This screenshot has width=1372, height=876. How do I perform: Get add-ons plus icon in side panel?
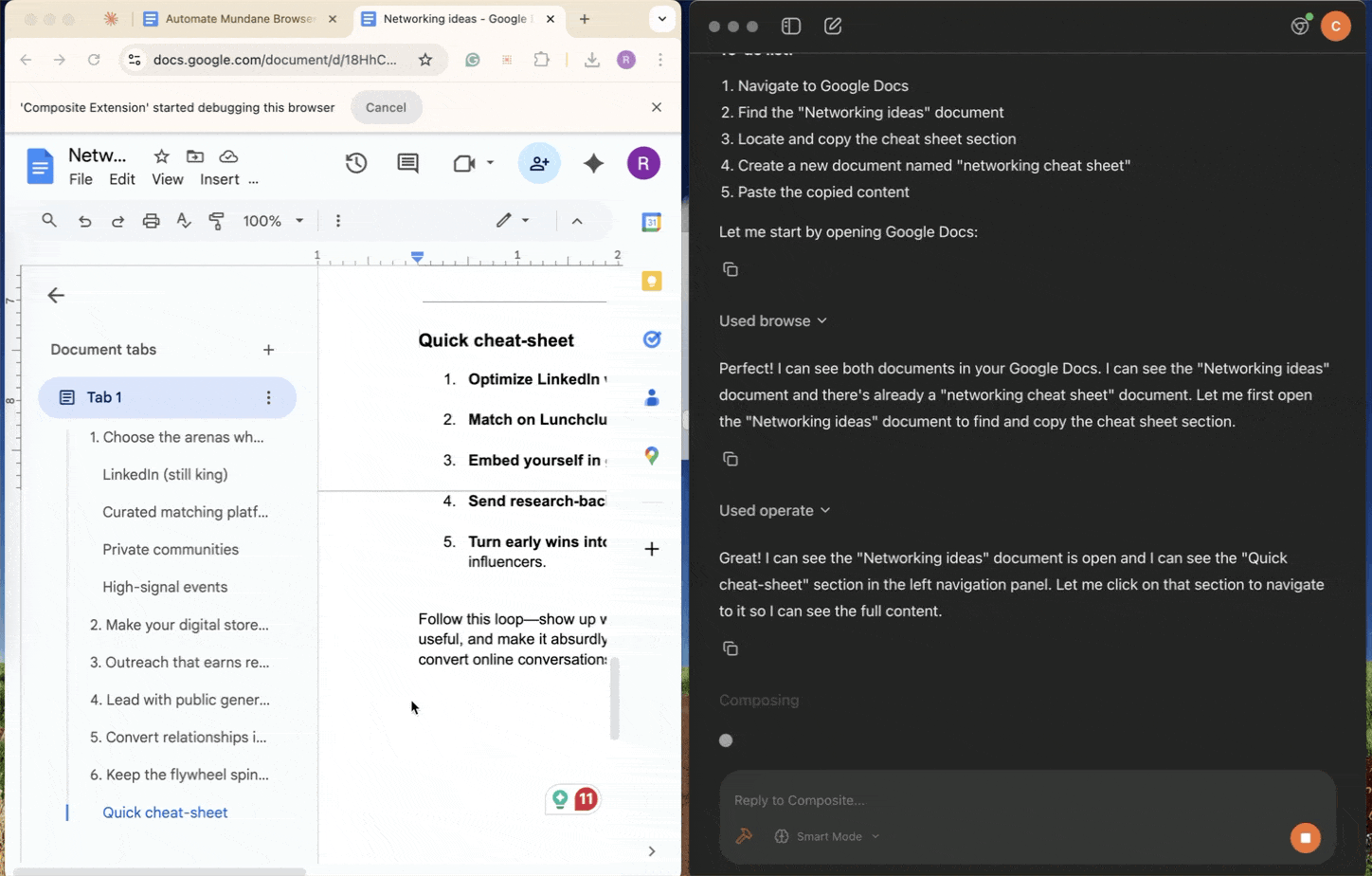(x=652, y=549)
